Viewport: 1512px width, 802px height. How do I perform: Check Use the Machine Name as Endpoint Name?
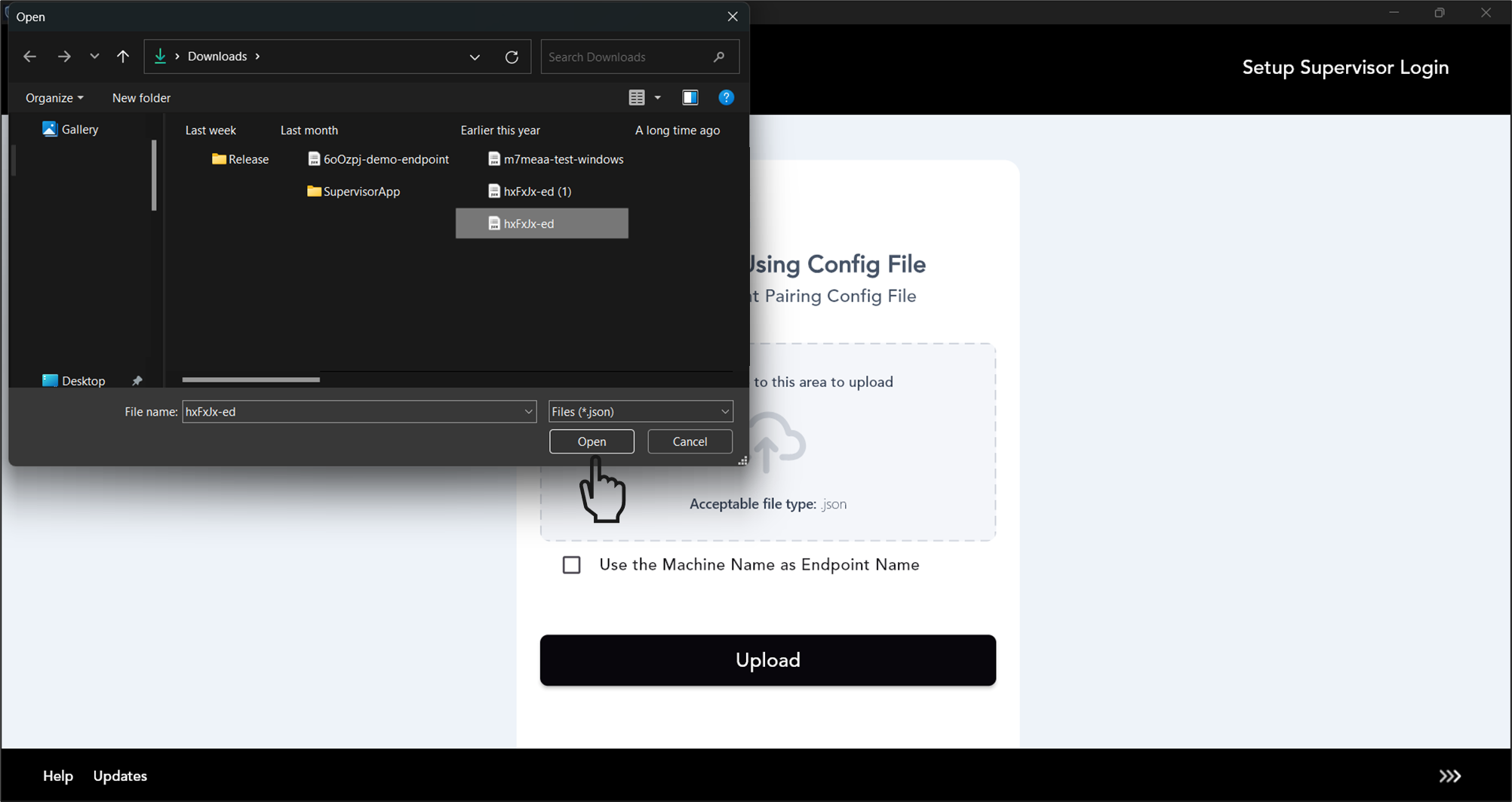tap(571, 565)
